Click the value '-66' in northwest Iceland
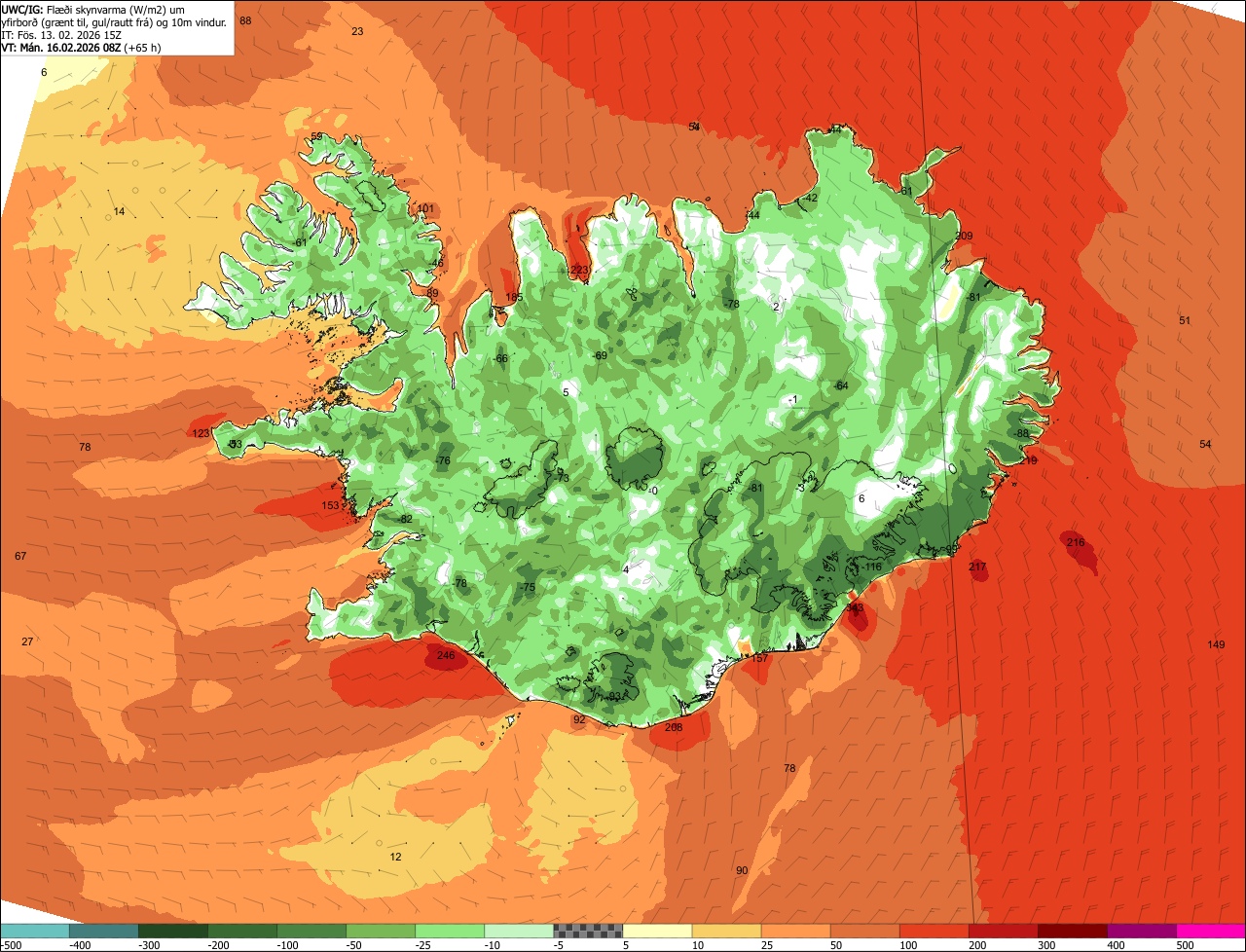This screenshot has width=1246, height=952. tap(501, 358)
